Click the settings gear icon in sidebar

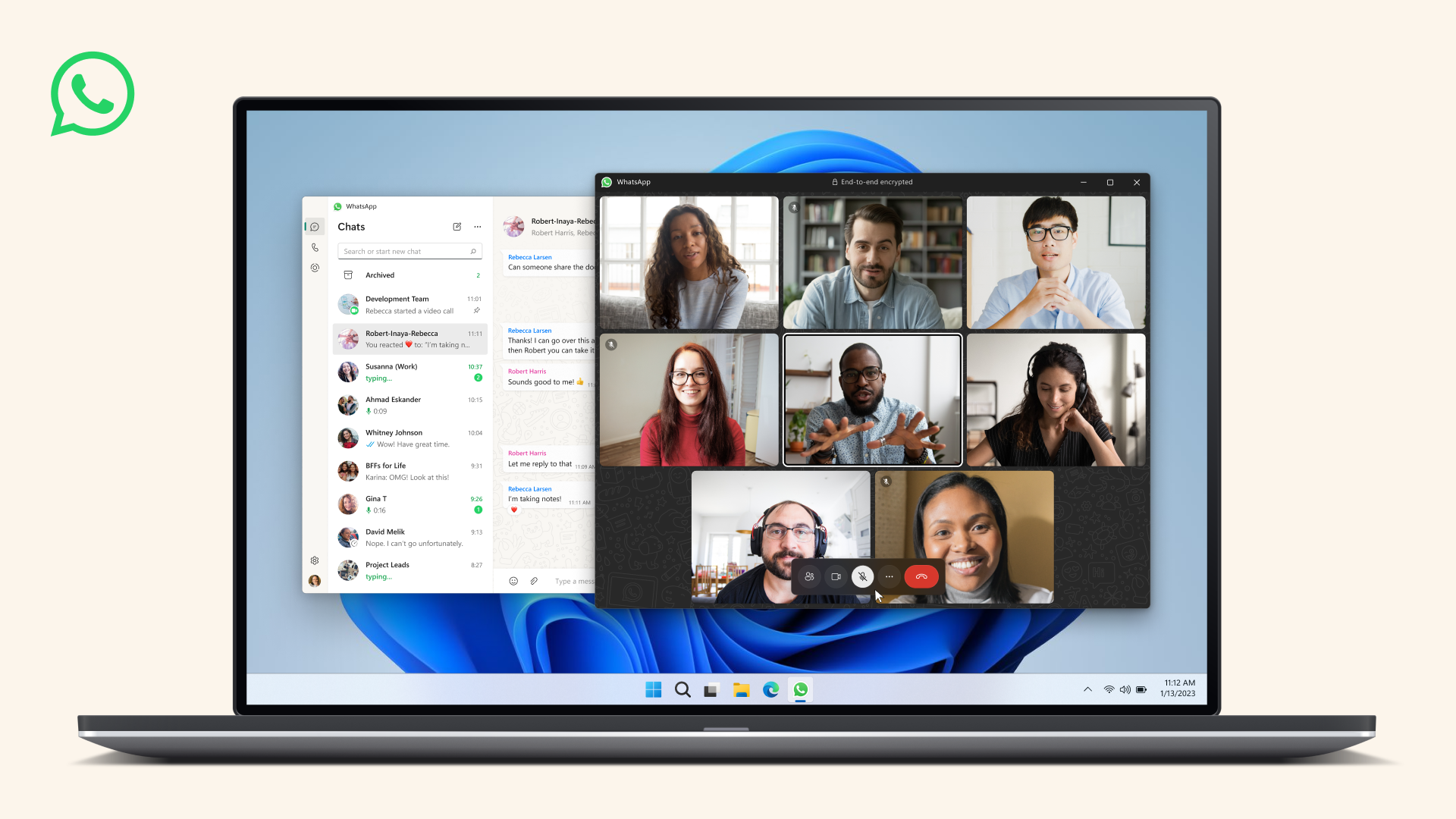[313, 559]
